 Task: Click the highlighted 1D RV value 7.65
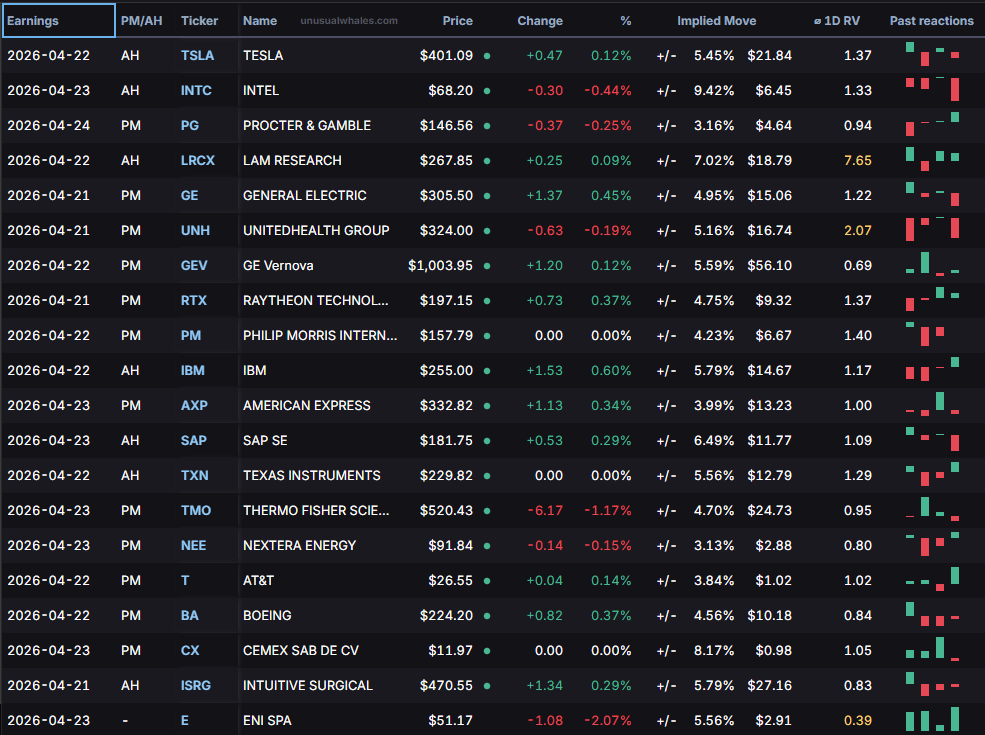pyautogui.click(x=857, y=161)
